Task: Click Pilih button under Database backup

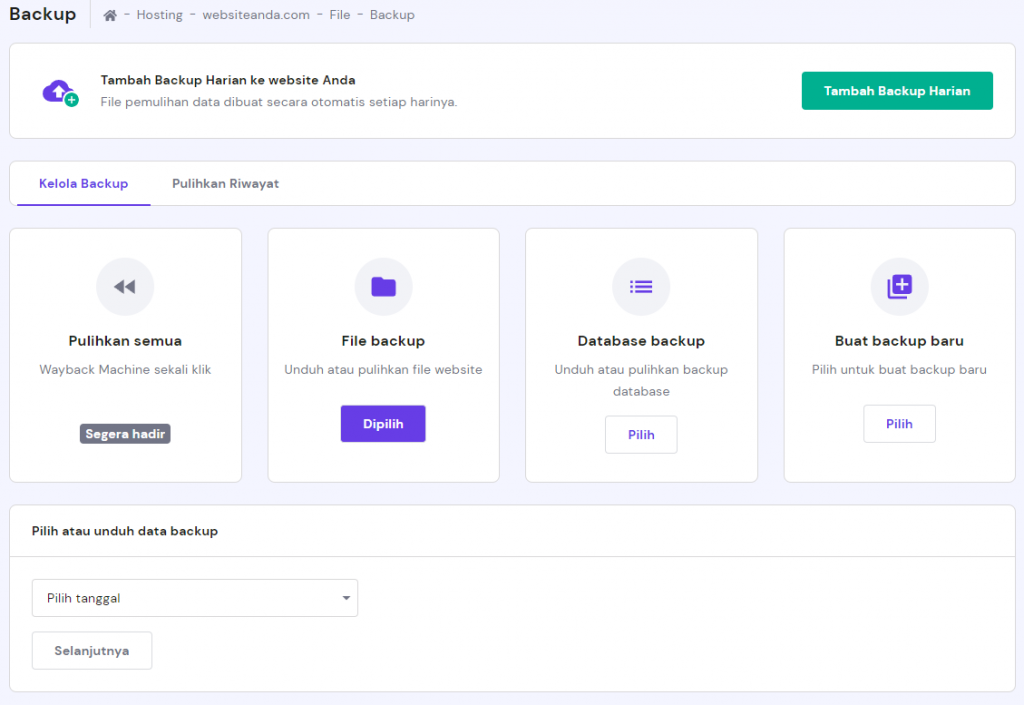Action: tap(641, 435)
